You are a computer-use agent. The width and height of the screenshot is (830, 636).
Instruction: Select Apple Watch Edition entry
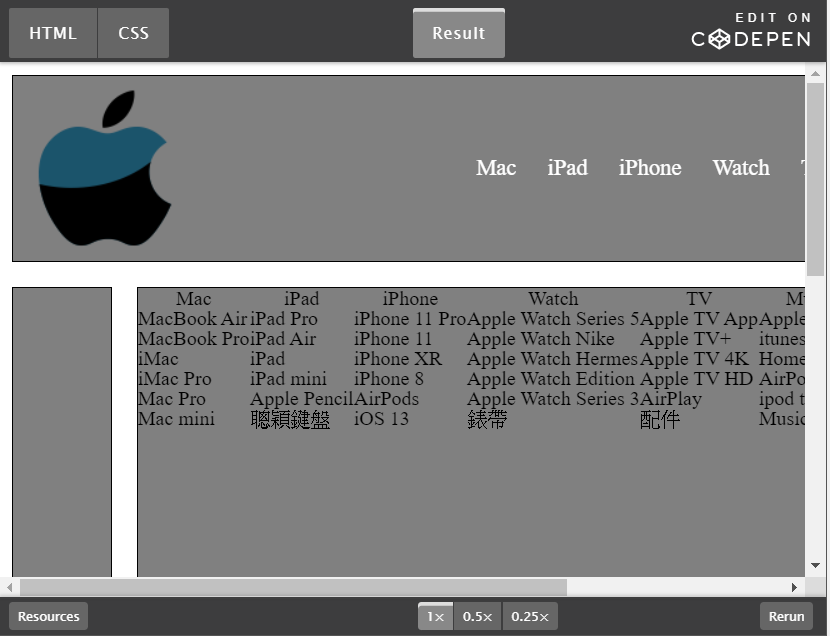point(551,379)
